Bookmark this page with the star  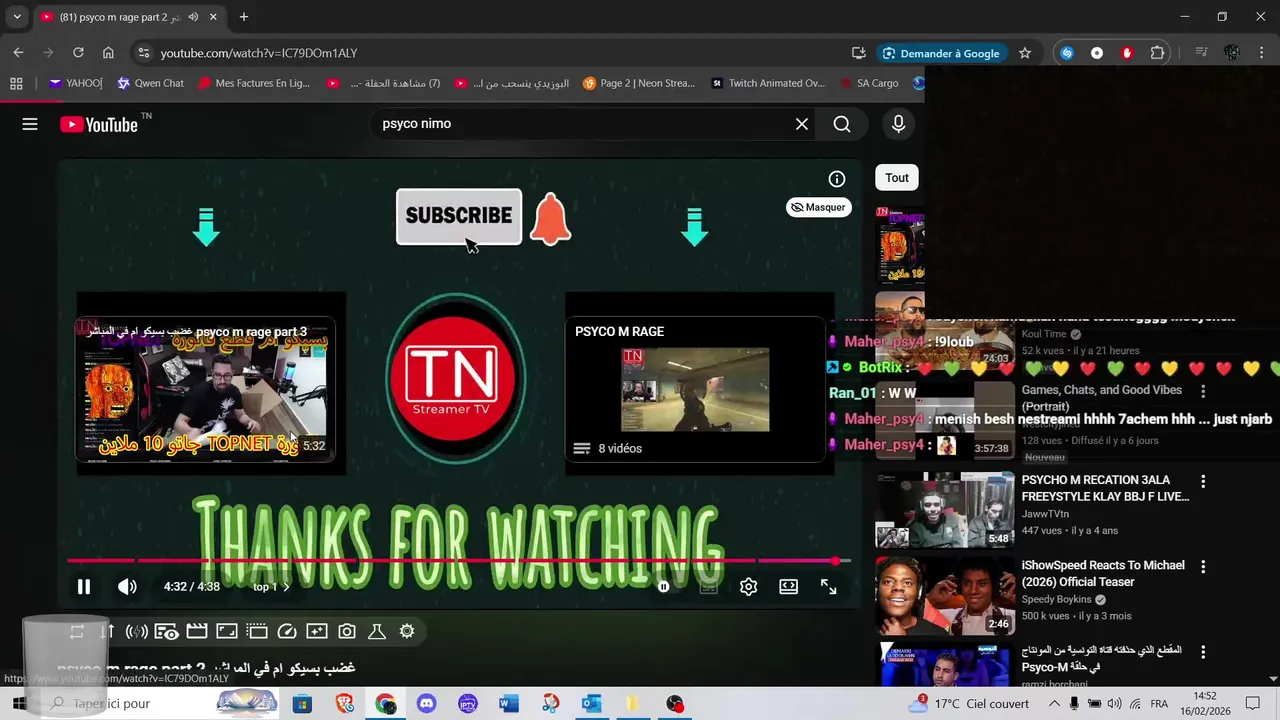[x=1025, y=53]
